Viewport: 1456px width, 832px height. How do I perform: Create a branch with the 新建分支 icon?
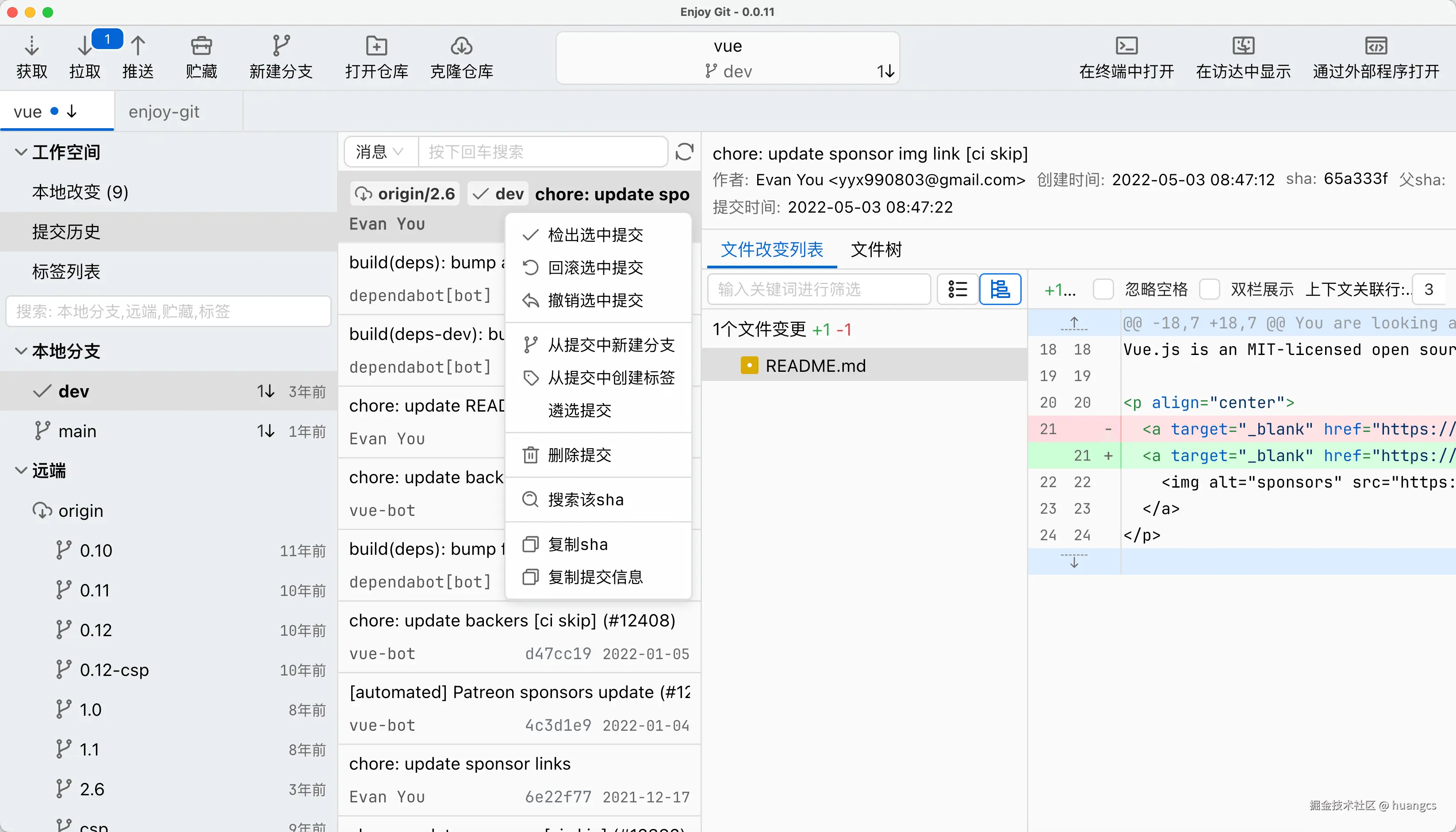tap(281, 55)
